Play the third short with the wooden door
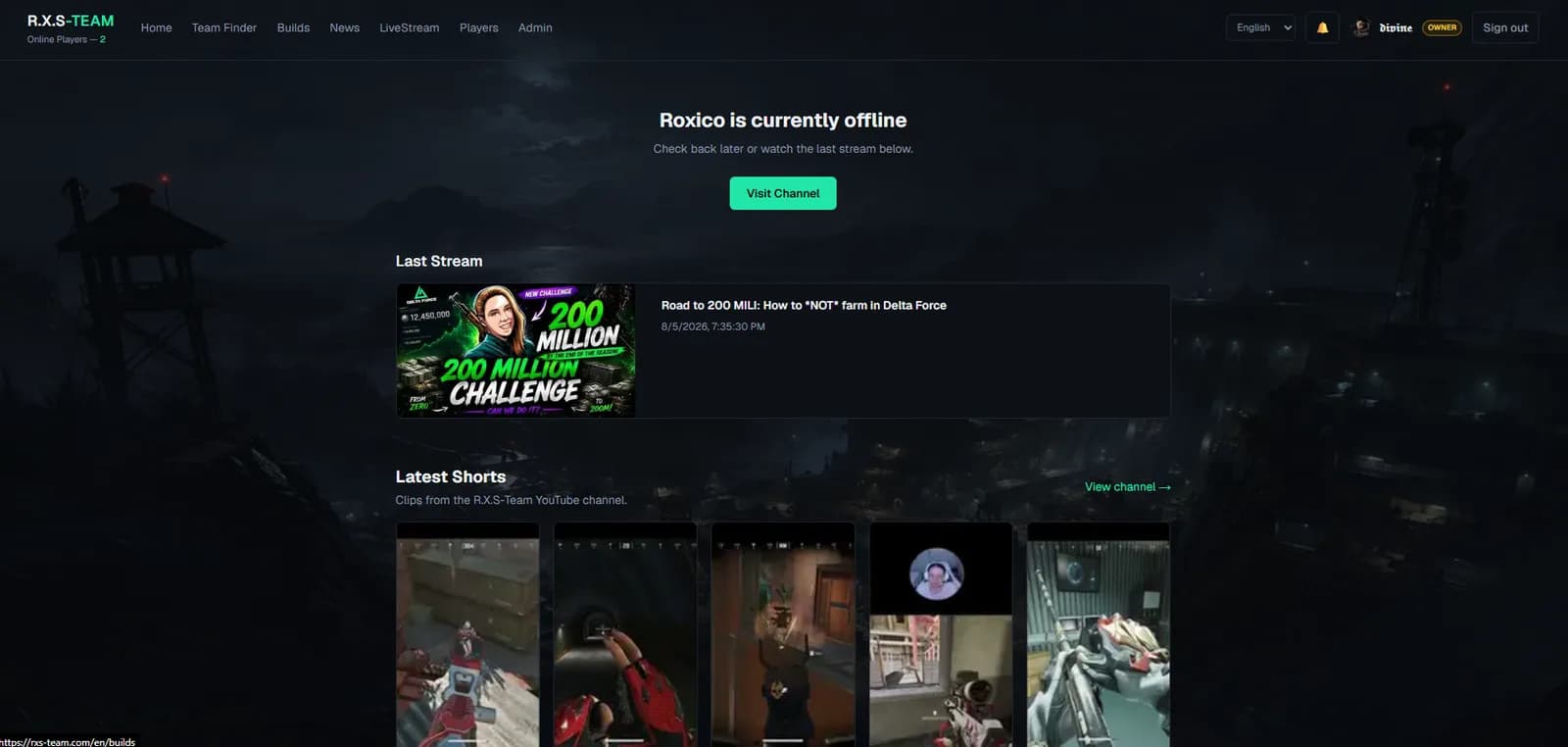Screen dimensions: 1568x747 coord(783,634)
